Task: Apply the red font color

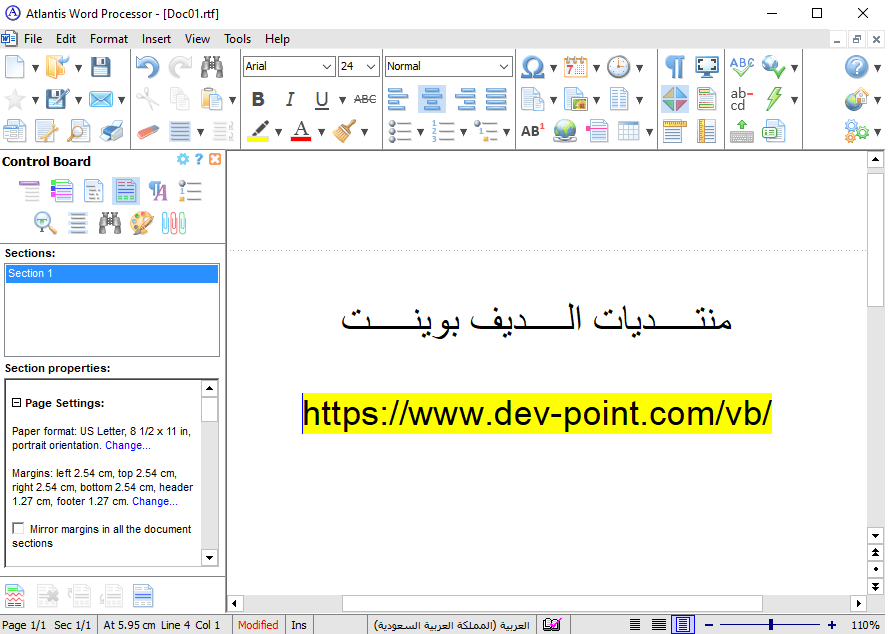Action: pos(301,131)
